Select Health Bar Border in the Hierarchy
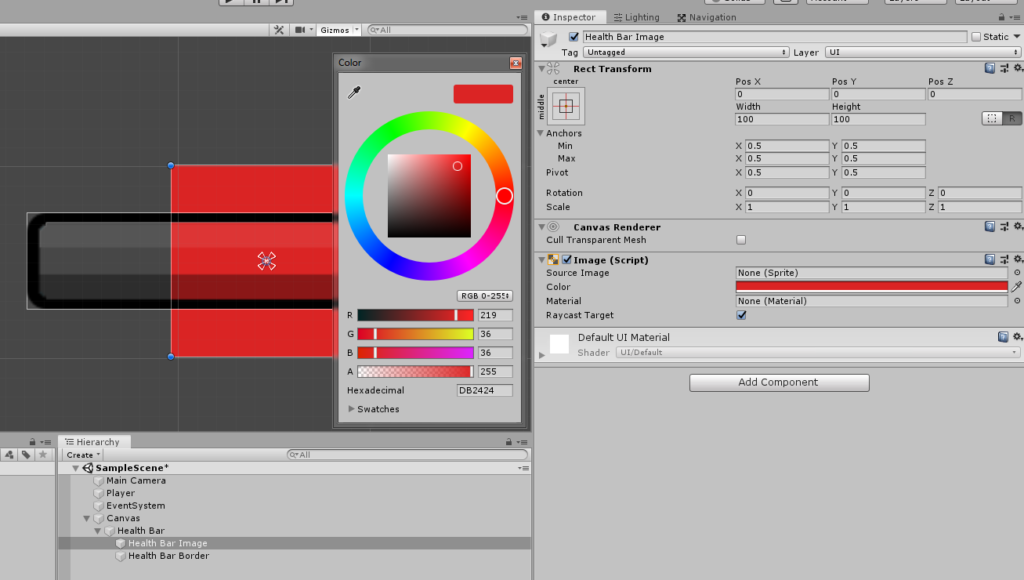 click(168, 556)
